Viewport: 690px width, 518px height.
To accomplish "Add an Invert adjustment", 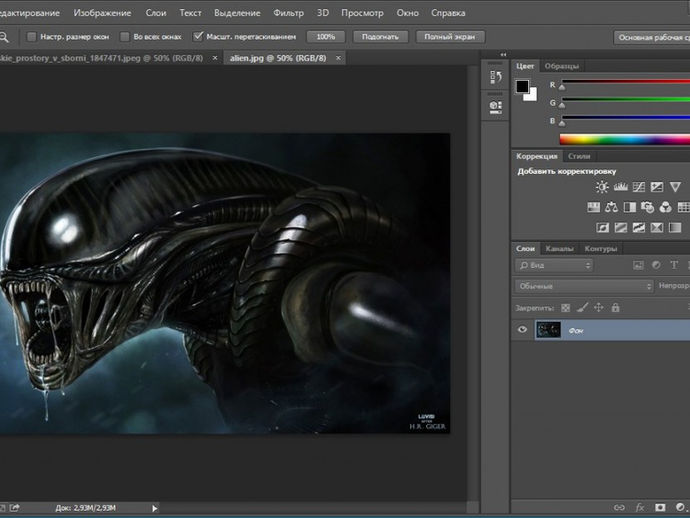I will click(602, 227).
